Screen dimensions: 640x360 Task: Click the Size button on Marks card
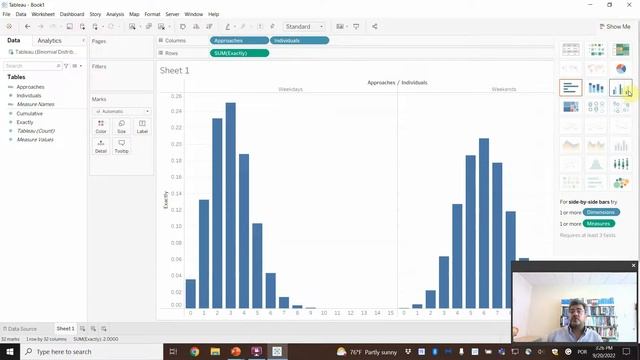(121, 127)
